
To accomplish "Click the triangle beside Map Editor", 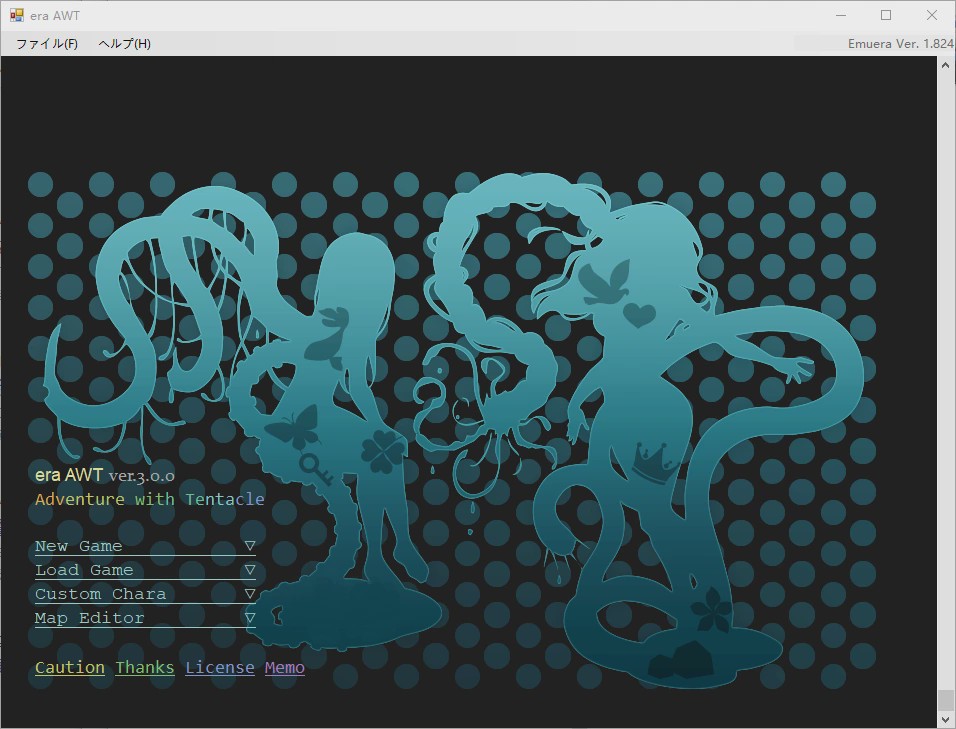I will point(250,618).
